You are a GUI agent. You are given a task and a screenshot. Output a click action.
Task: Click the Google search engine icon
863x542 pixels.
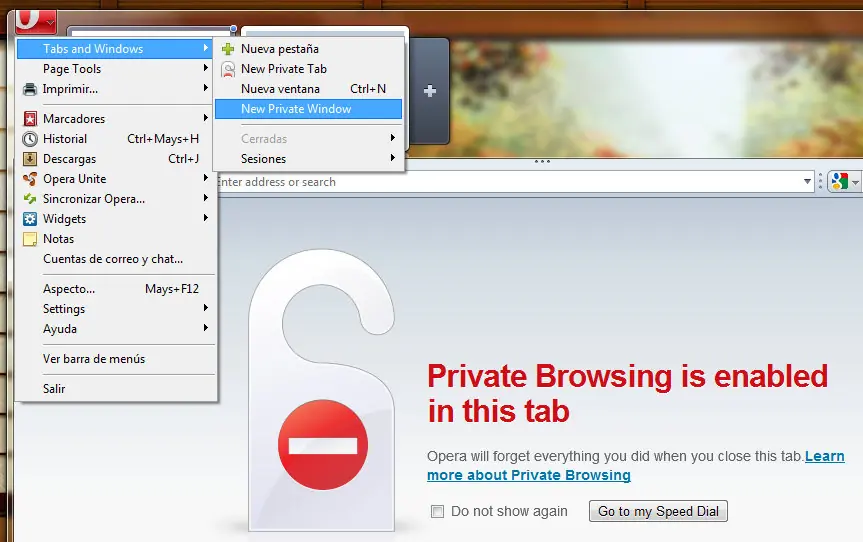839,182
